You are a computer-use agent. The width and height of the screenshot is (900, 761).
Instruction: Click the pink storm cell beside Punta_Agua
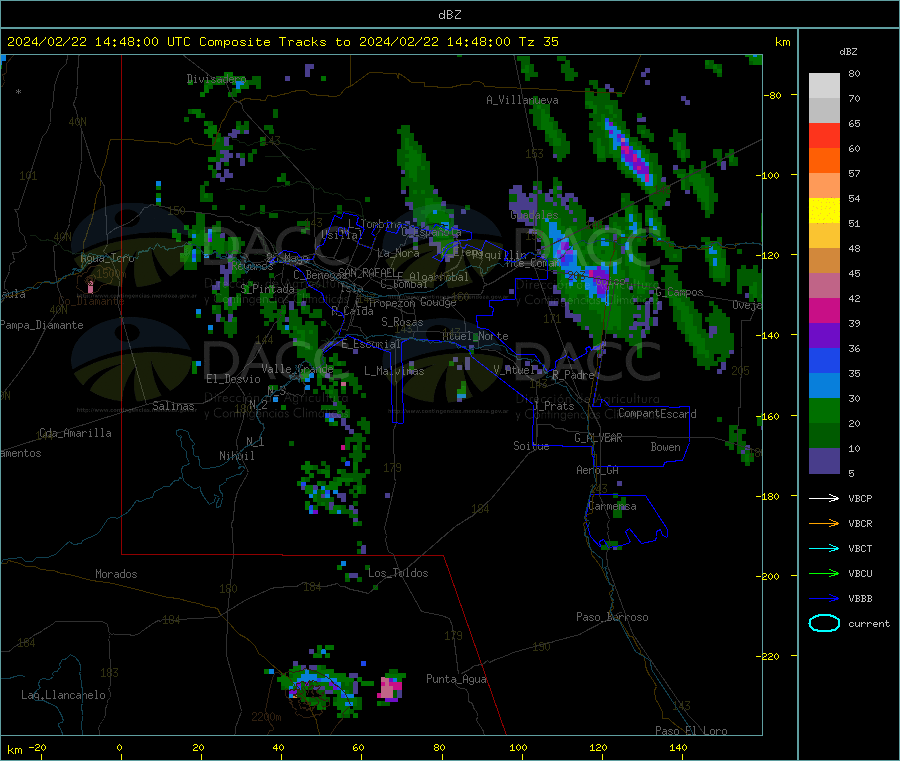(391, 688)
